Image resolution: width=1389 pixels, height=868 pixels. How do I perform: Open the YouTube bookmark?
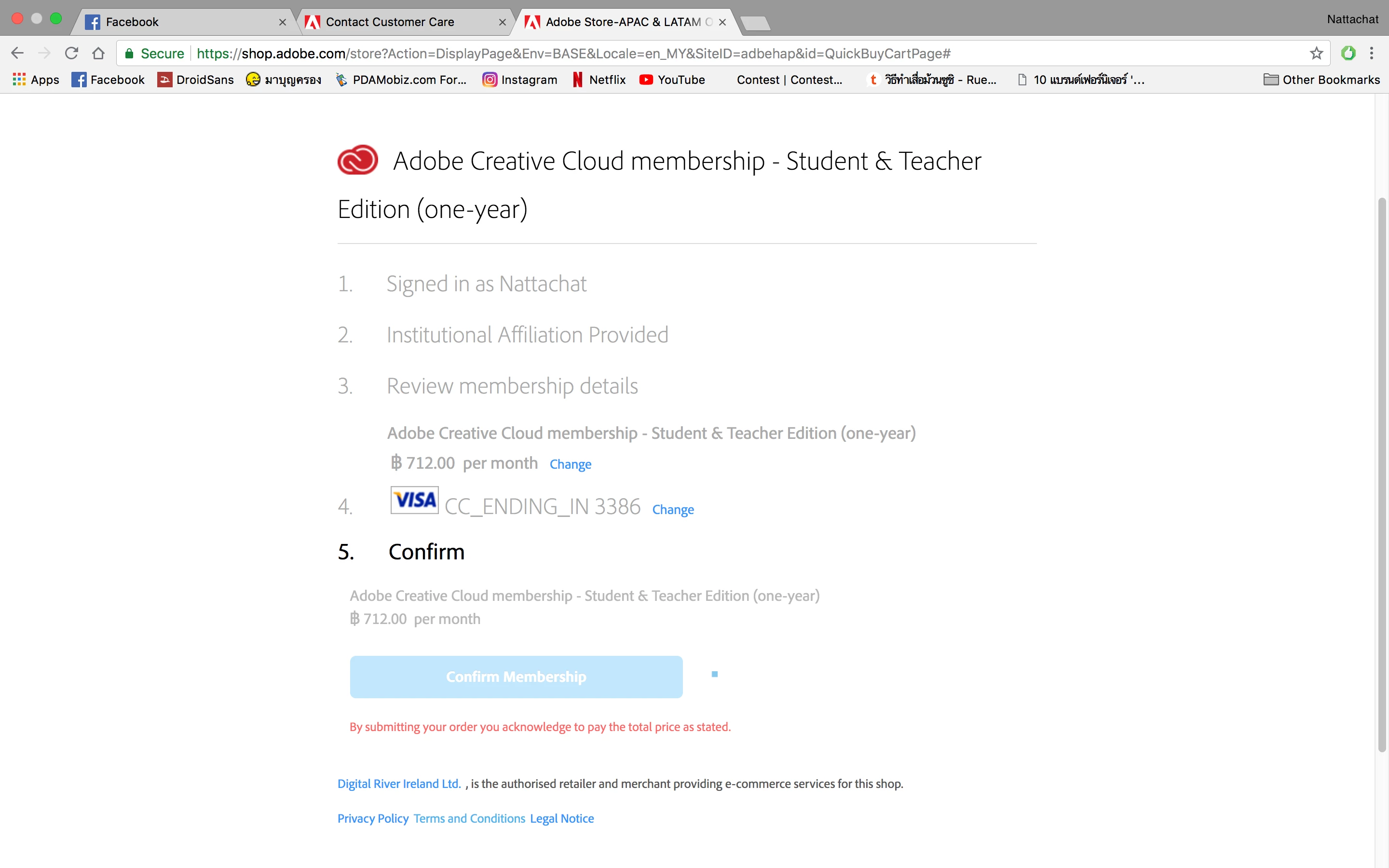[x=672, y=80]
